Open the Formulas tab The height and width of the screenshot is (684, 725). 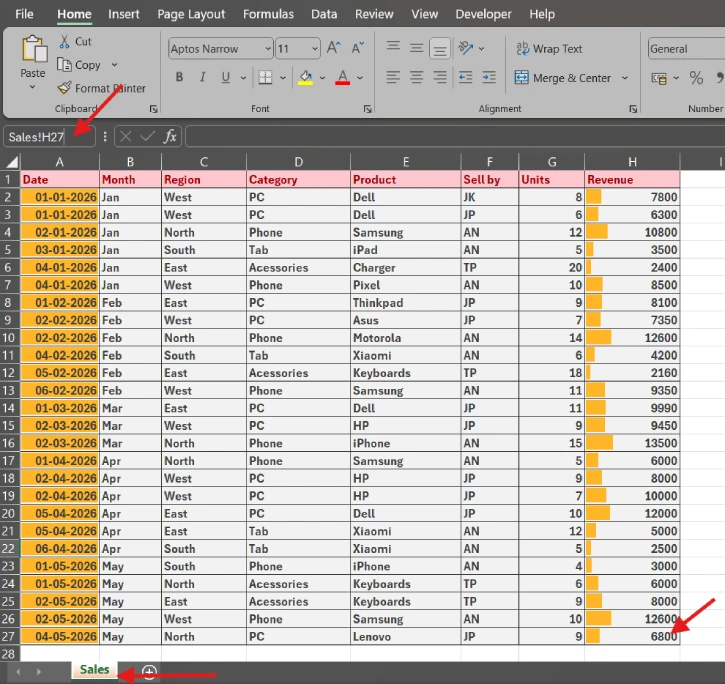click(x=268, y=14)
